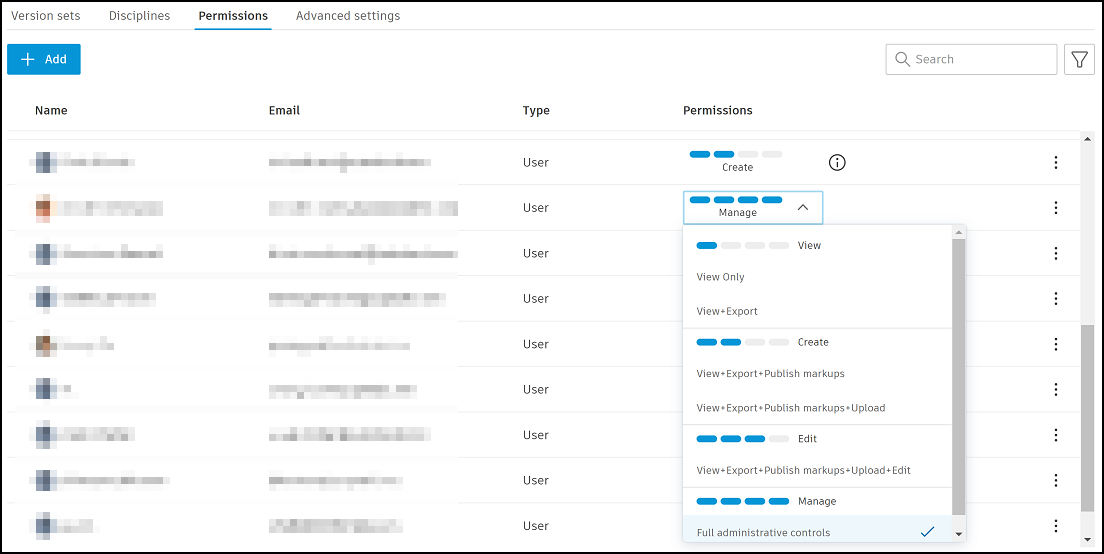Click the avatar of the Manage-permission user
Screen dimensions: 1104x554
pos(44,208)
